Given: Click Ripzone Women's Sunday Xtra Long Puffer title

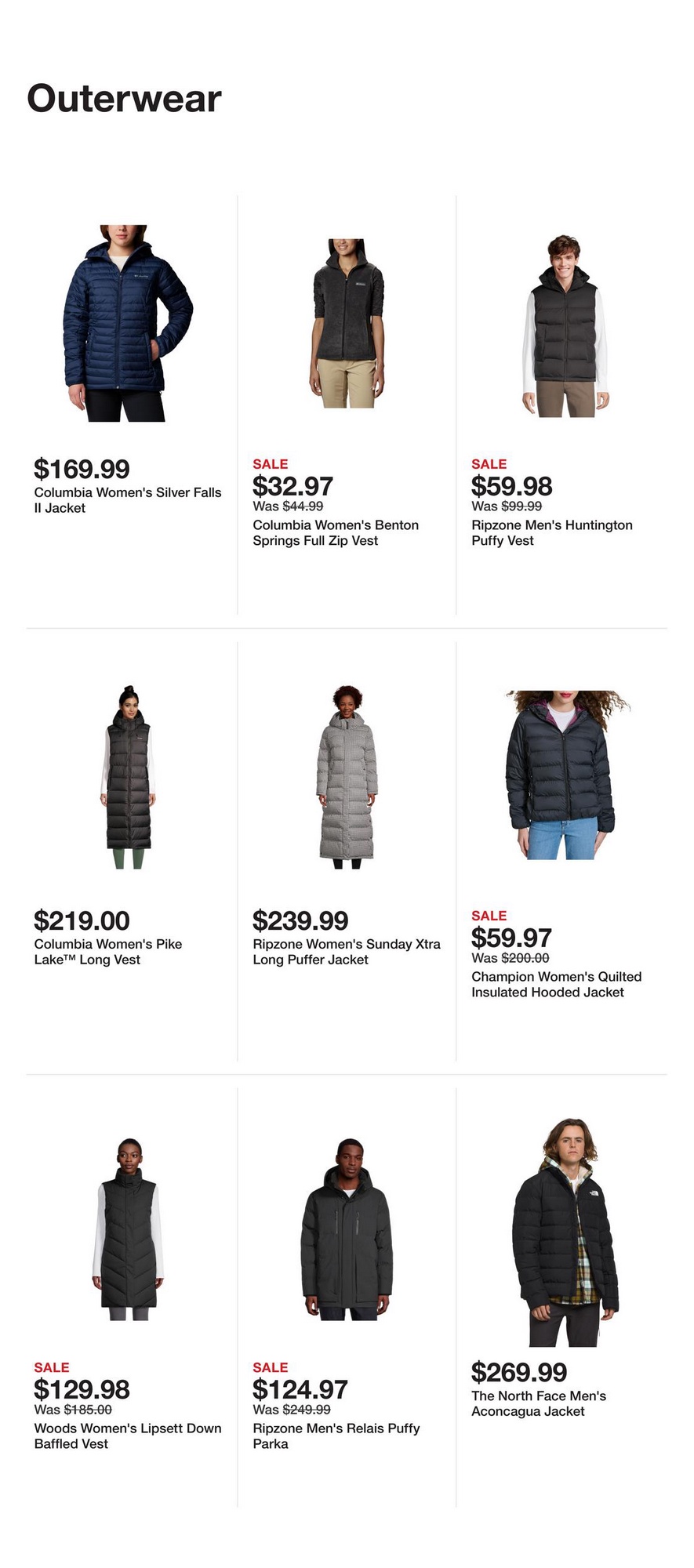Looking at the screenshot, I should point(347,952).
